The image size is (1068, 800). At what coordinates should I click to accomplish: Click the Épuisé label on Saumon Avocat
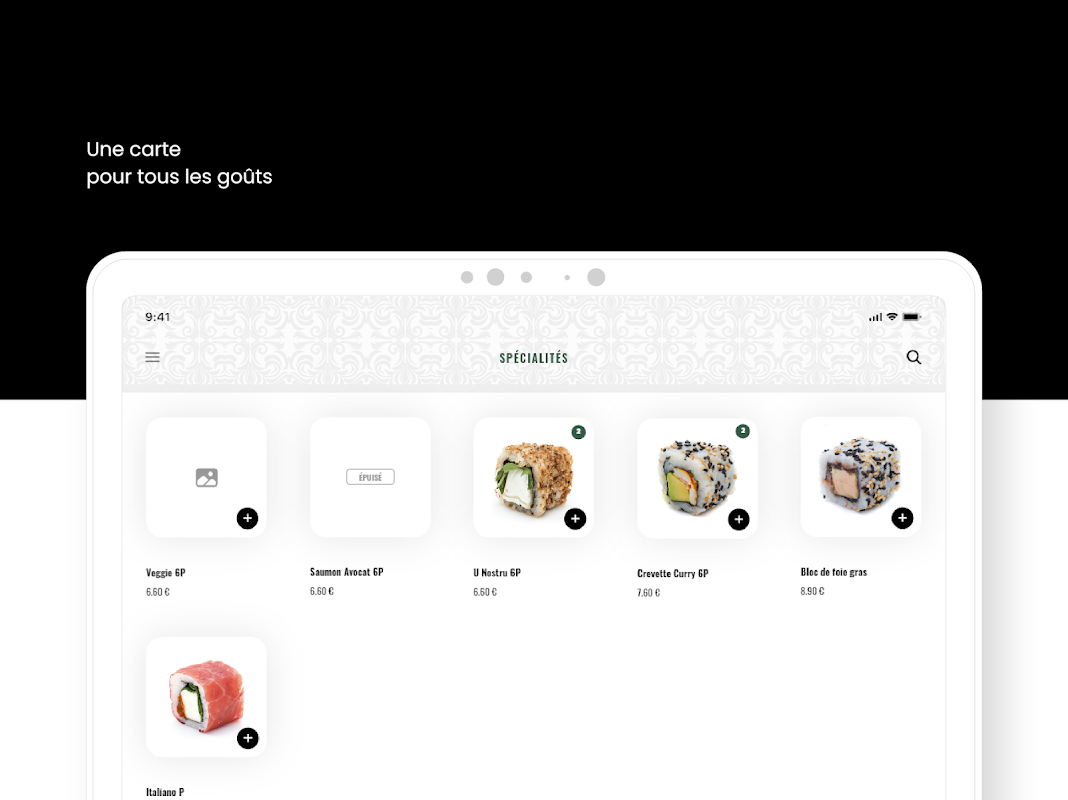coord(370,477)
